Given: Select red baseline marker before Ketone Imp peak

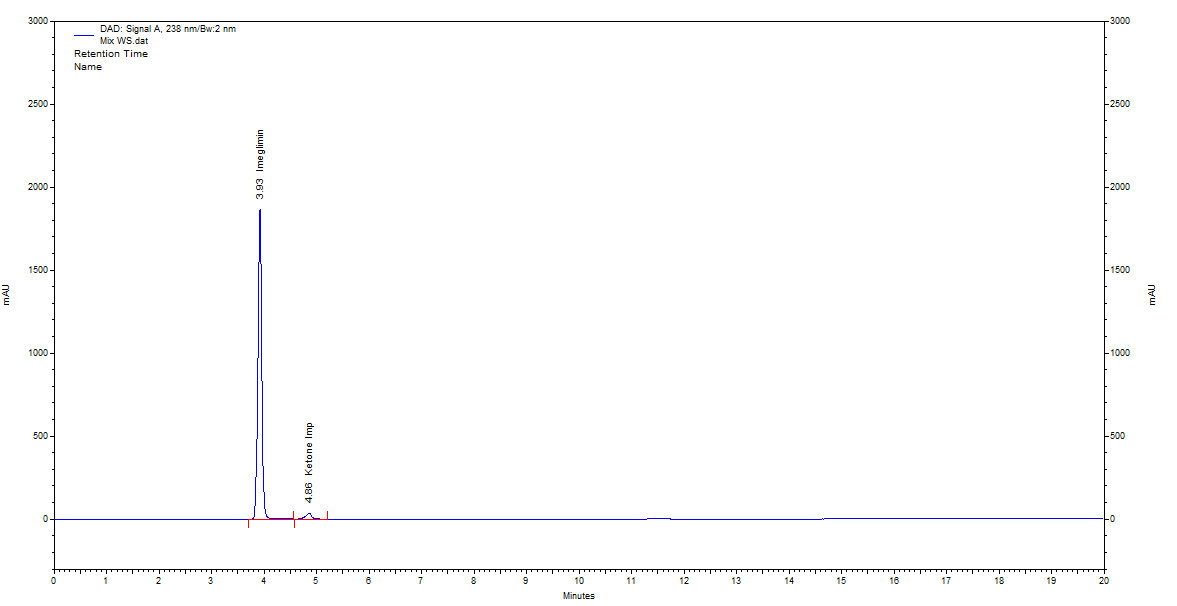Looking at the screenshot, I should coord(294,524).
